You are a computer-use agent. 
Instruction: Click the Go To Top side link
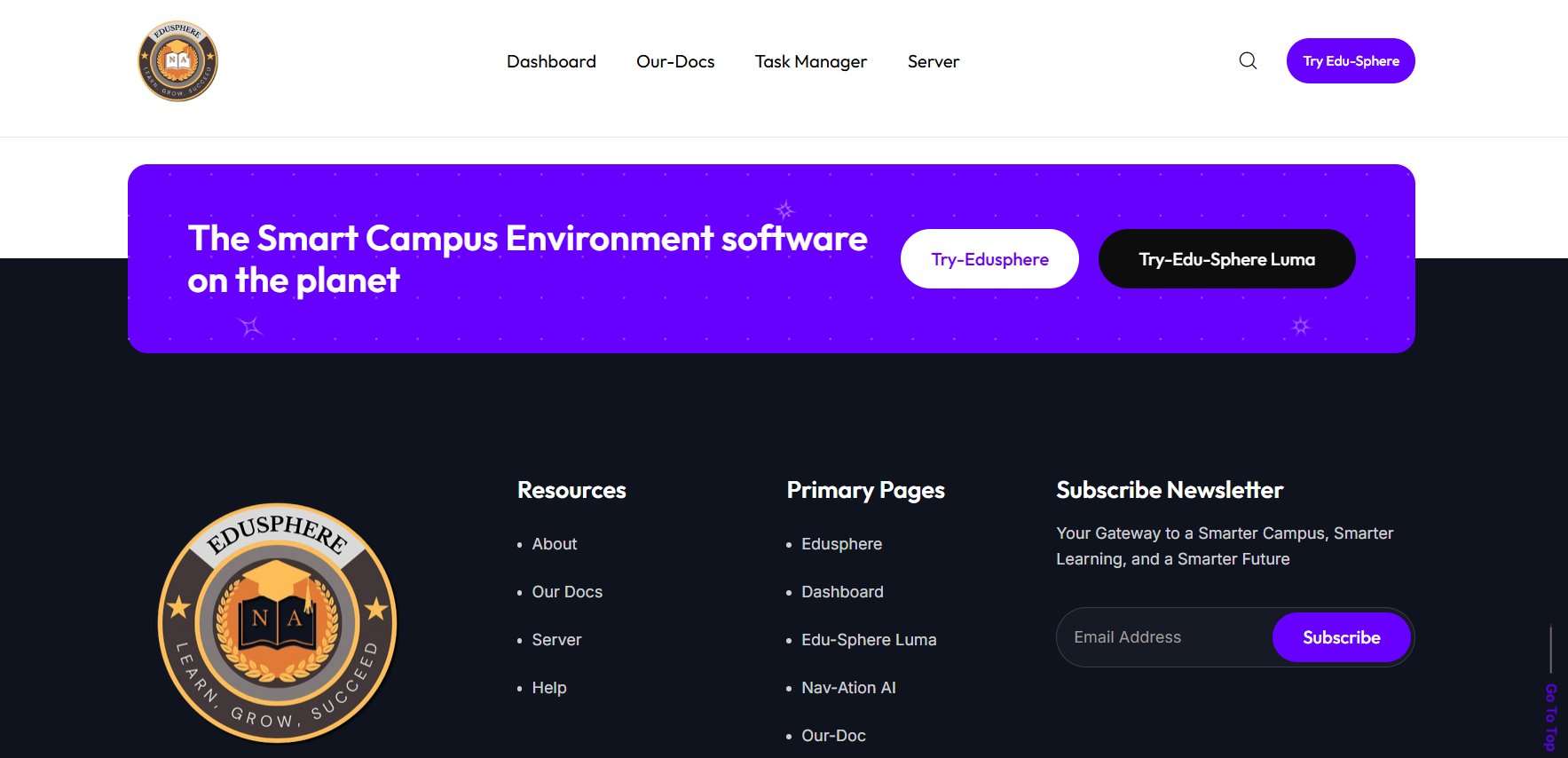(1550, 715)
